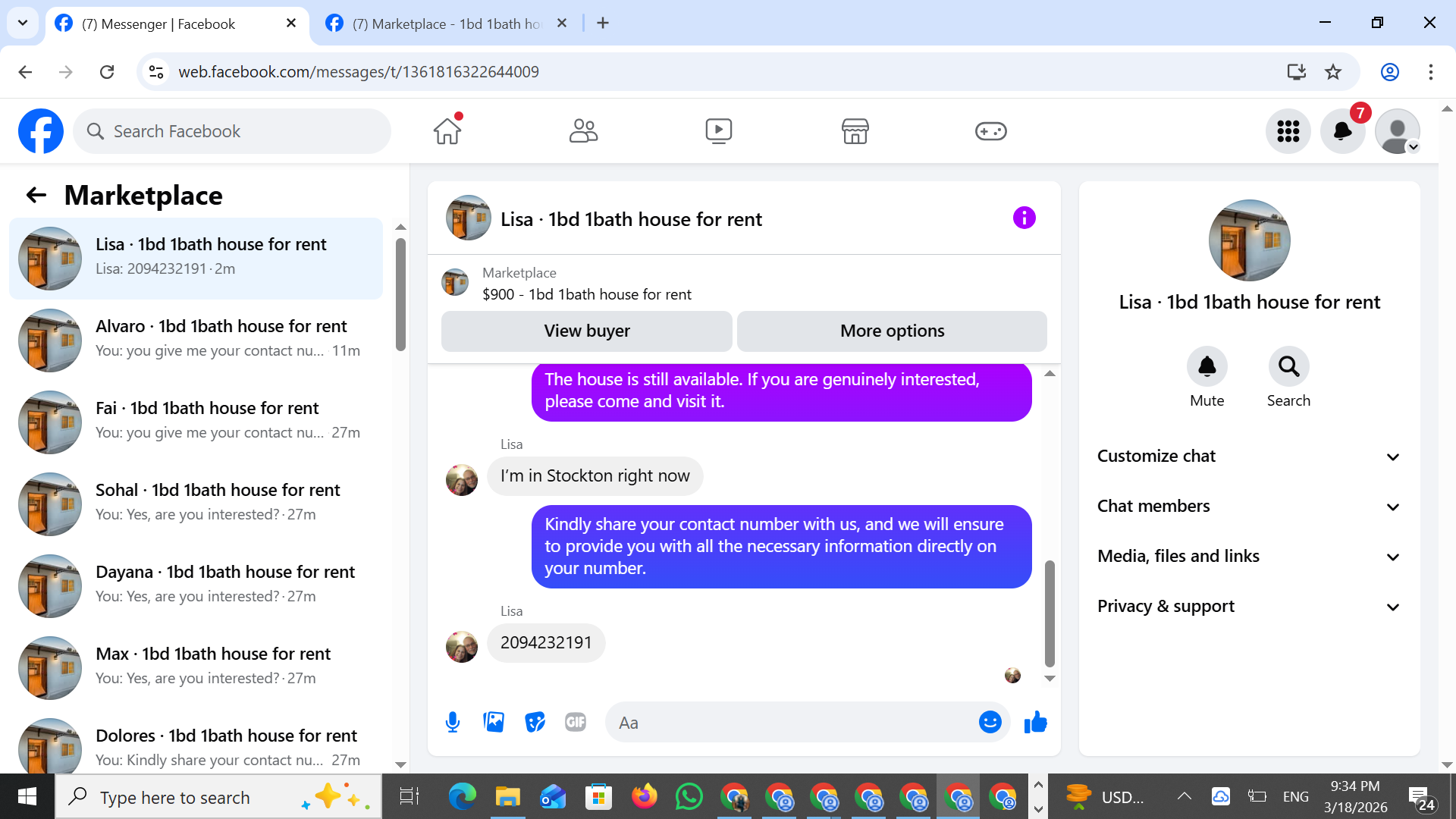Send a thumbs-up like
This screenshot has height=819, width=1456.
tap(1035, 722)
